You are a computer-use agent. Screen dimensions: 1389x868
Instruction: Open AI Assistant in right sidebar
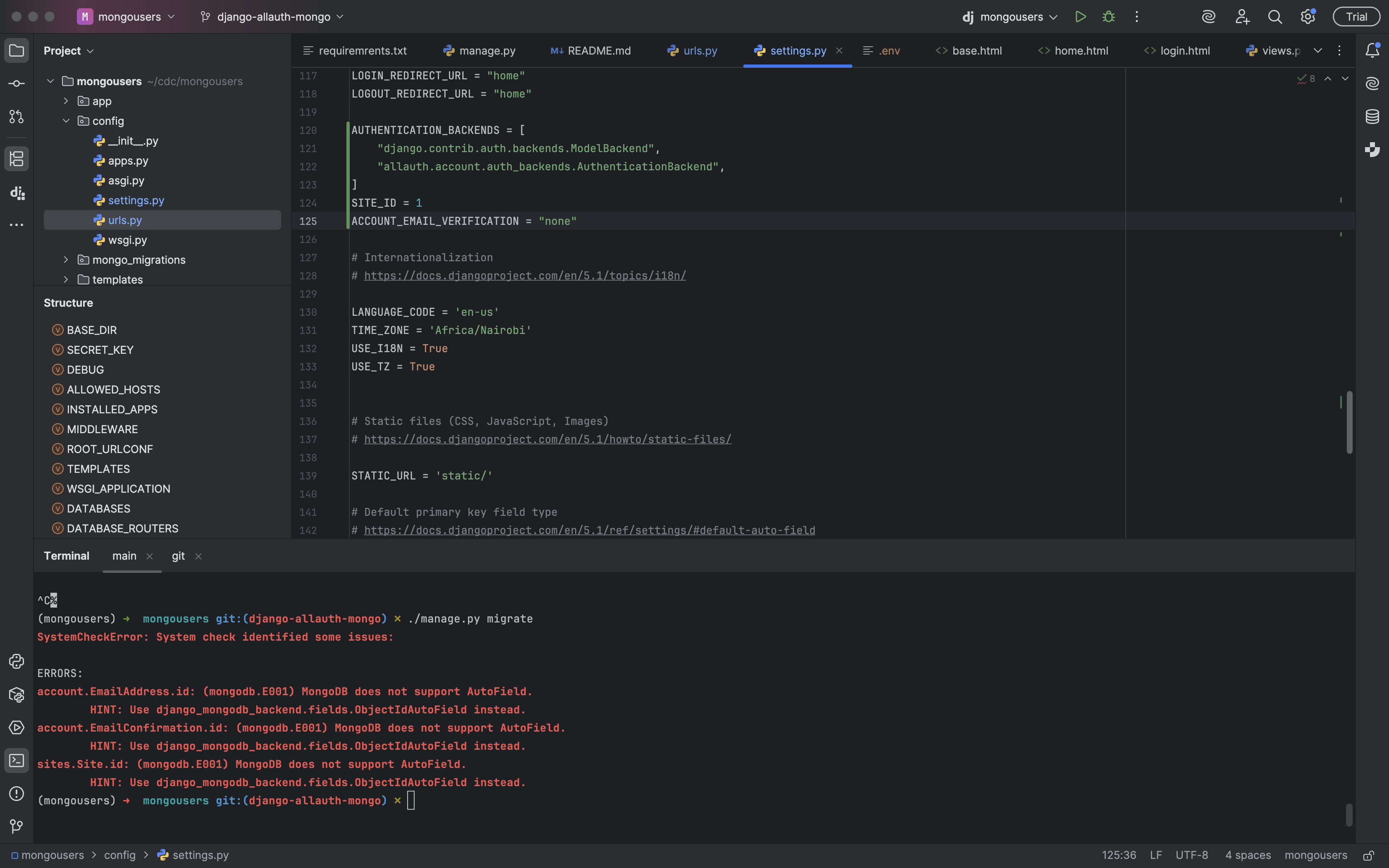pyautogui.click(x=1372, y=84)
